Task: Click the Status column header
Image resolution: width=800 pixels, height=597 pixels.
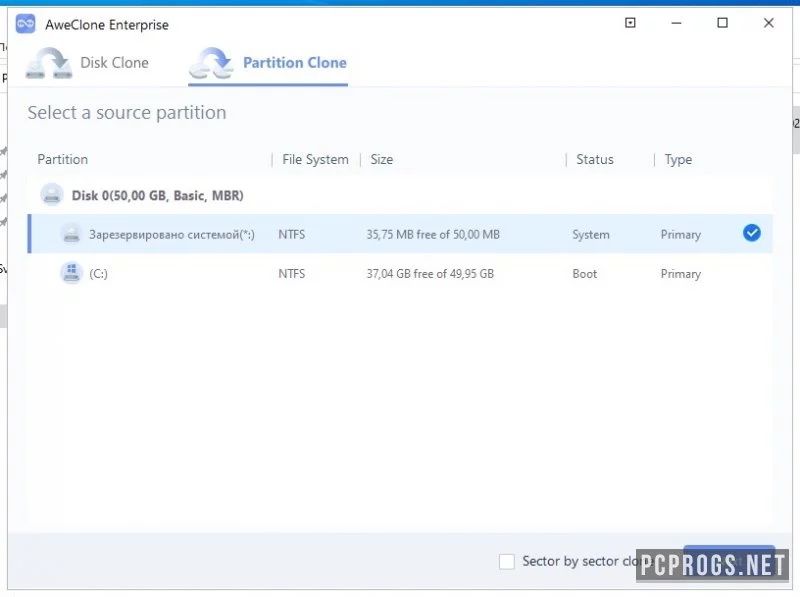Action: [595, 159]
